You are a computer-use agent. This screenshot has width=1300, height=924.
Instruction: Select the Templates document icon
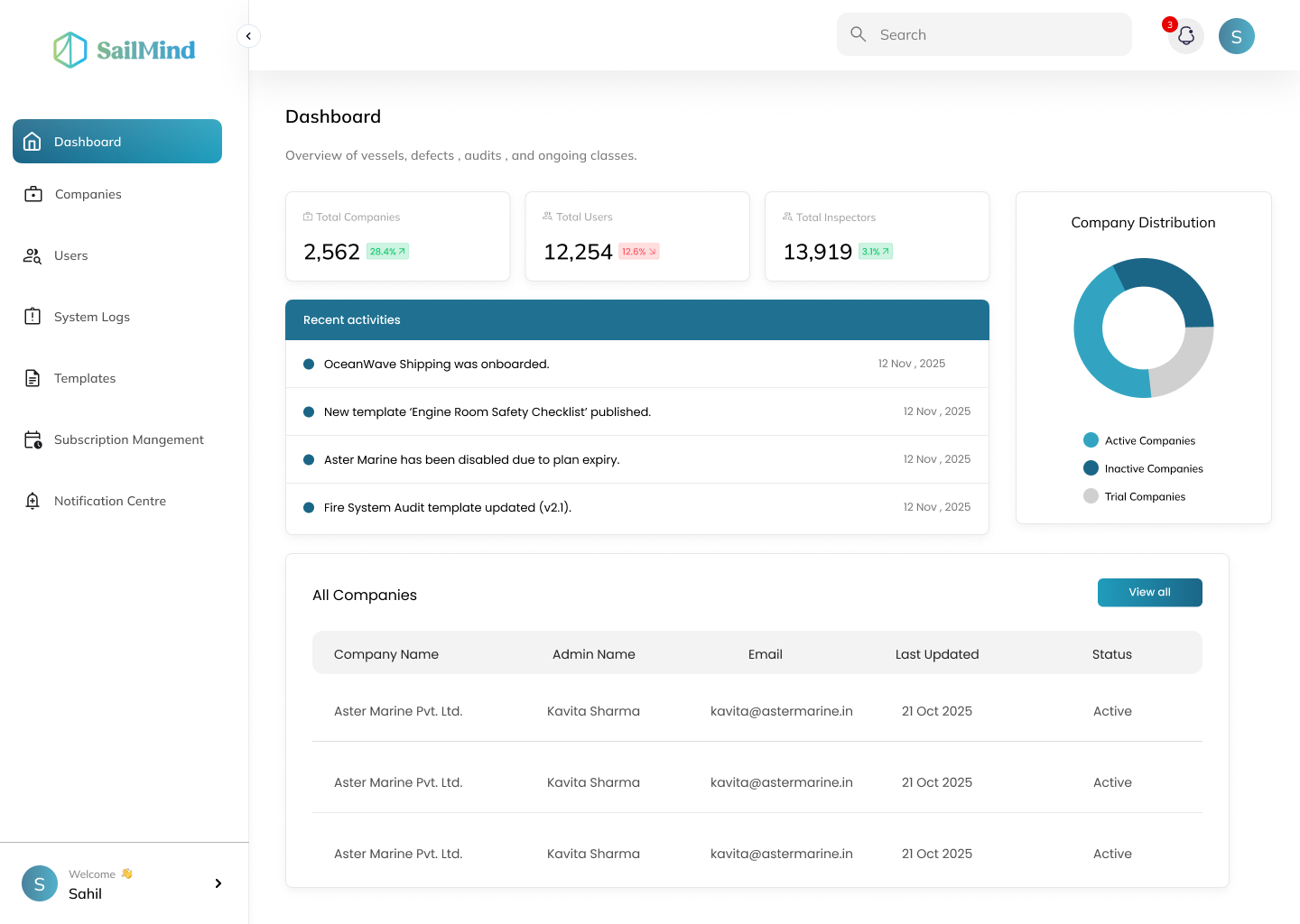pos(32,378)
